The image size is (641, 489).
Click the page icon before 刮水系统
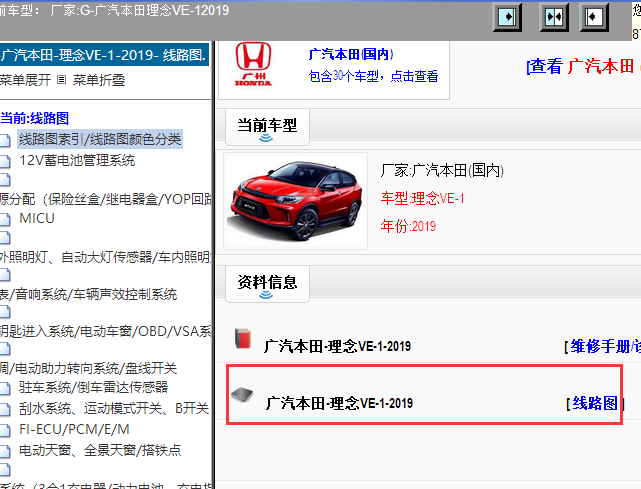pos(4,409)
